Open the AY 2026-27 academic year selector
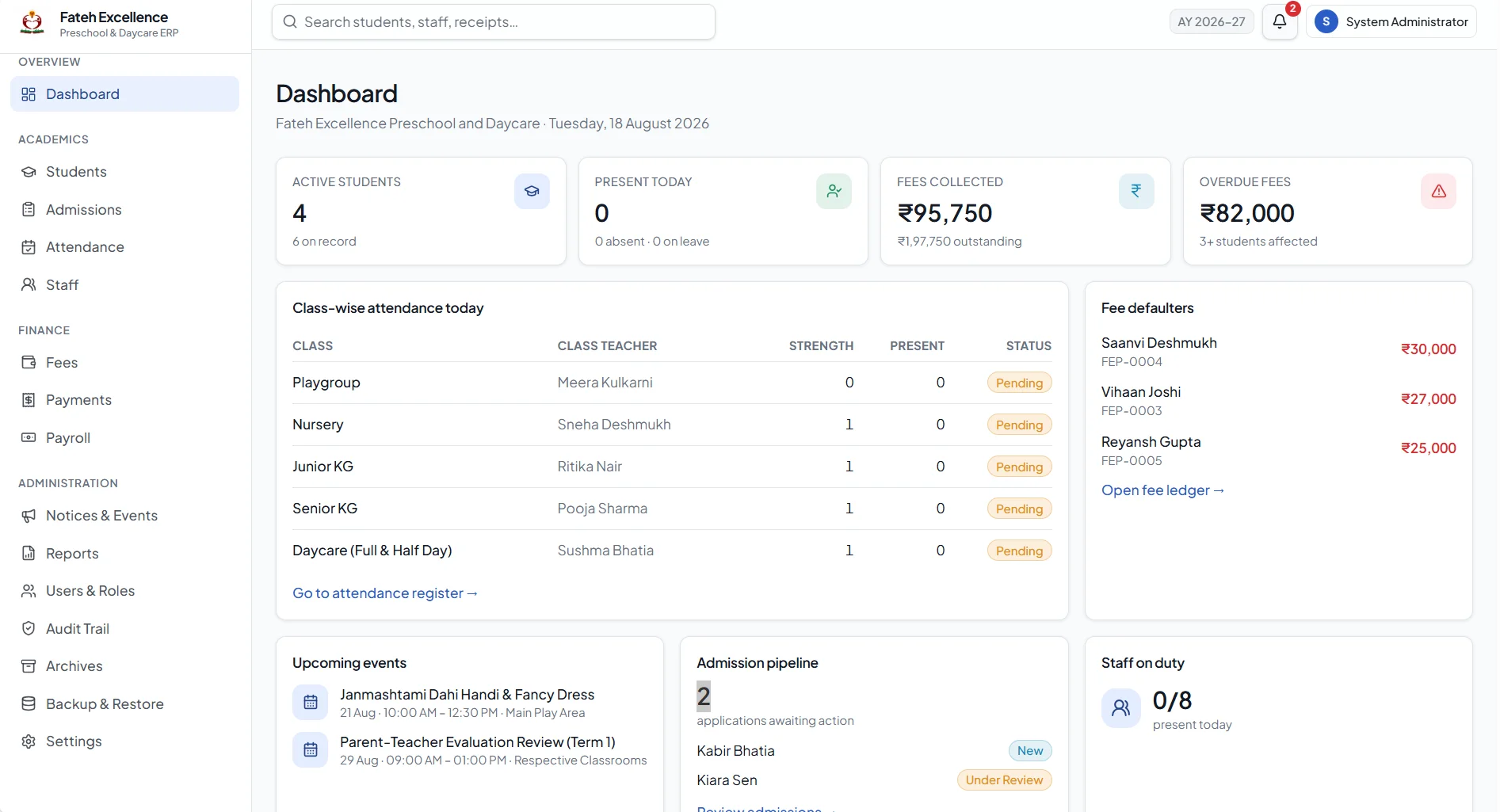The width and height of the screenshot is (1500, 812). click(1211, 21)
